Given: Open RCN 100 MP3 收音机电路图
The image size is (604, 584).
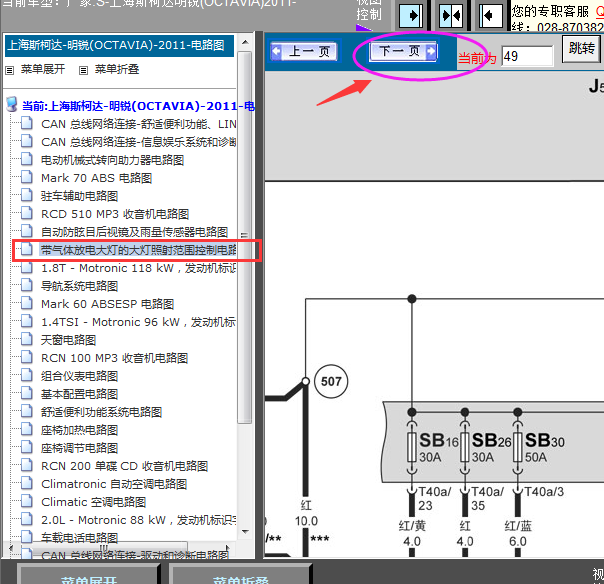Looking at the screenshot, I should 114,358.
